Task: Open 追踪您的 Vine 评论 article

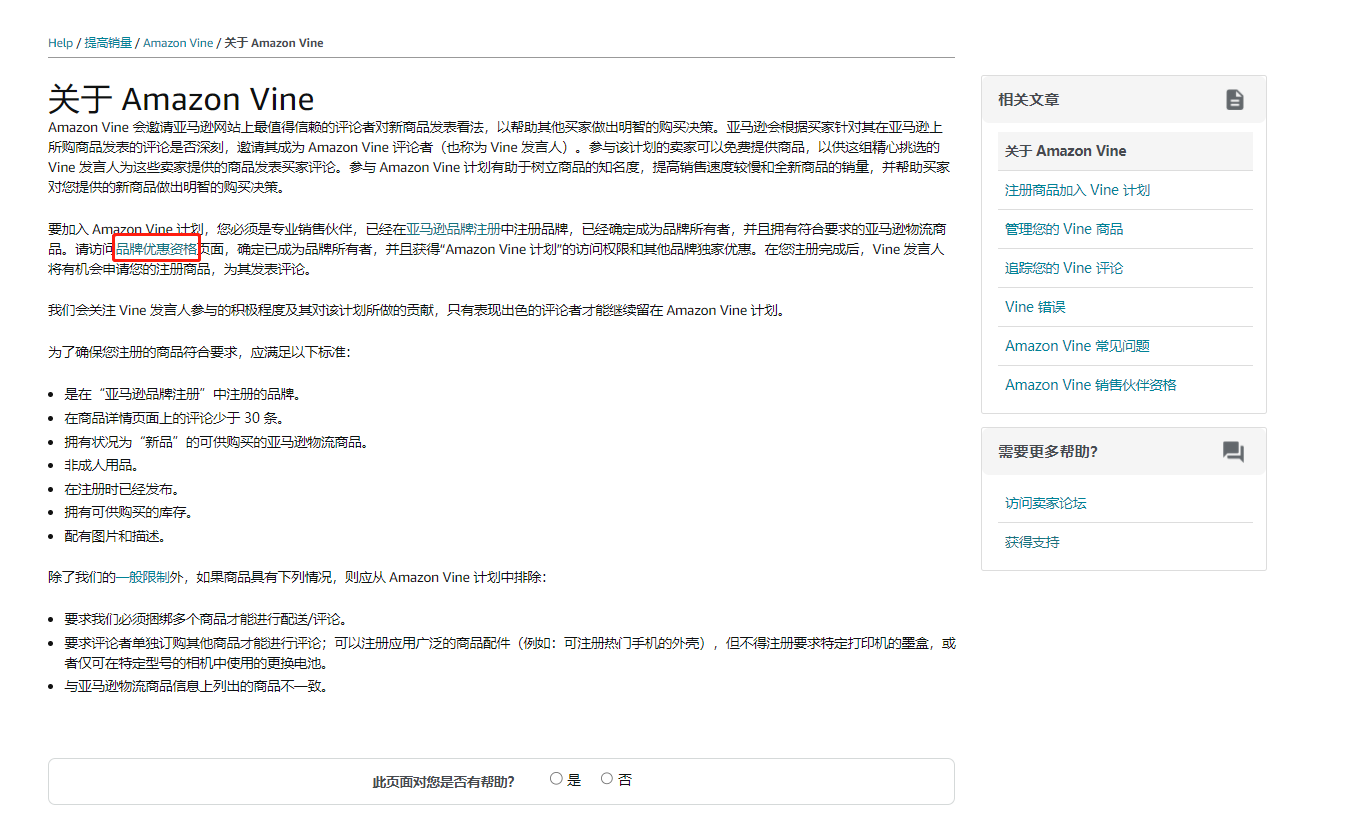Action: tap(1064, 268)
